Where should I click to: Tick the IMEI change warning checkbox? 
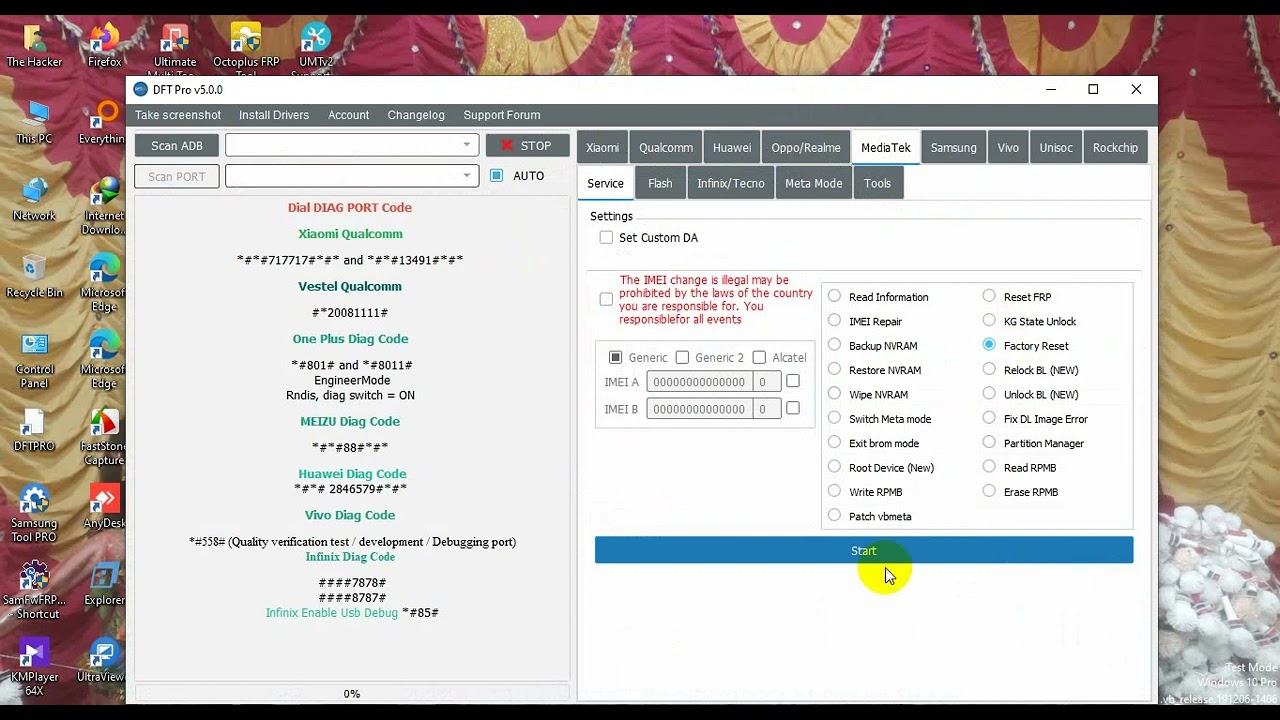point(606,299)
